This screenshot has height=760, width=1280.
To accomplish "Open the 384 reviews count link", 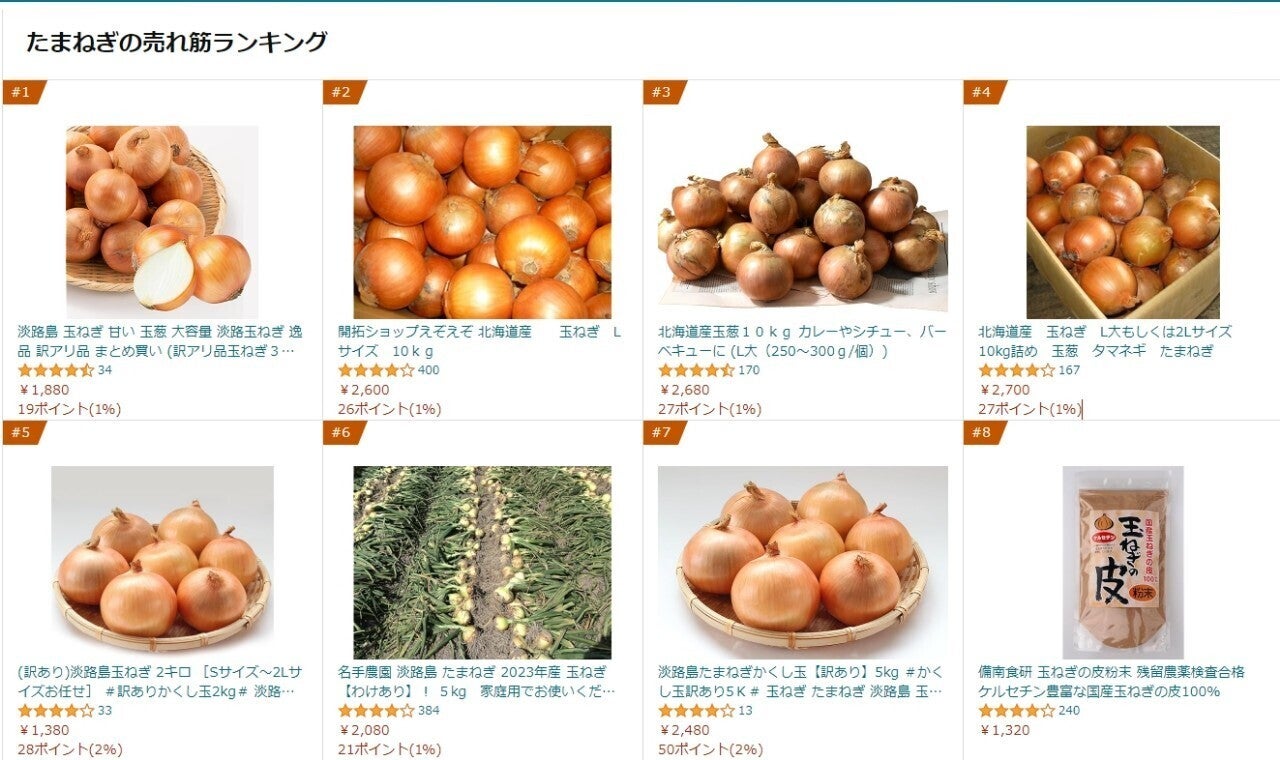I will point(428,711).
